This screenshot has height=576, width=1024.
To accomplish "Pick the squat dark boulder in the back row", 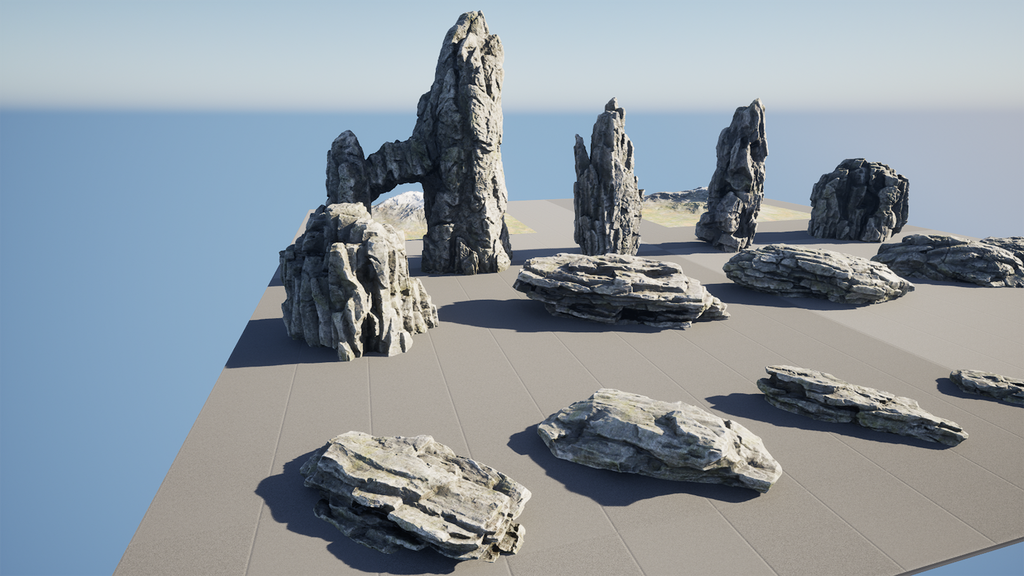I will [858, 200].
